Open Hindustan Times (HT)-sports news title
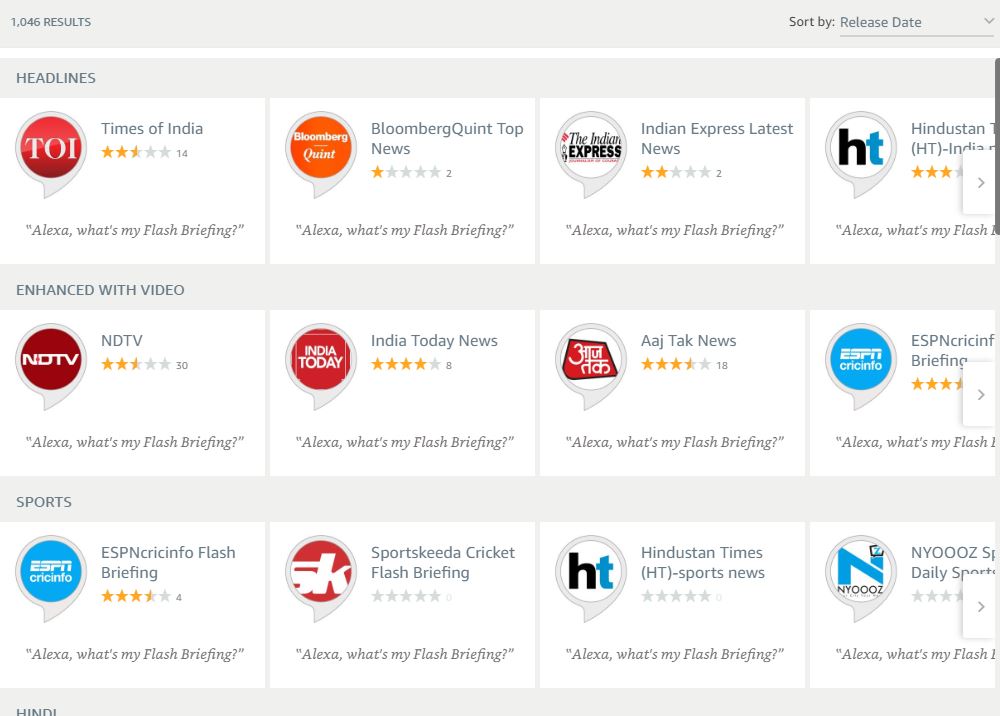This screenshot has height=716, width=1000. coord(703,562)
